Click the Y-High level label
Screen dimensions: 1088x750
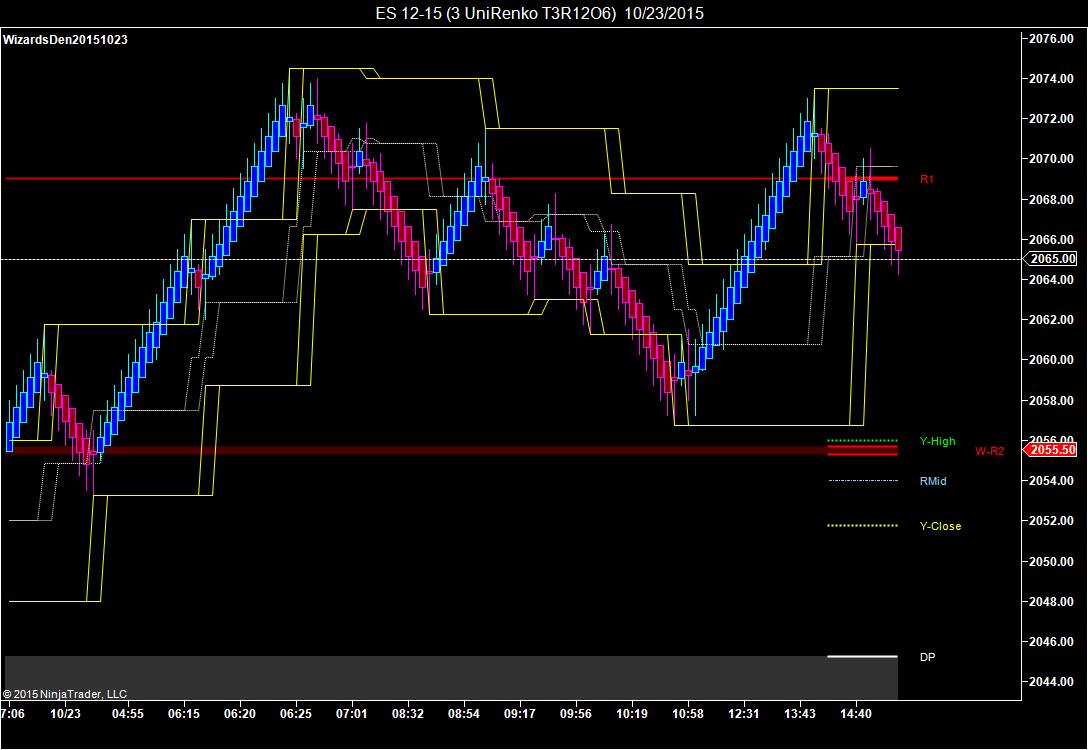click(x=937, y=441)
